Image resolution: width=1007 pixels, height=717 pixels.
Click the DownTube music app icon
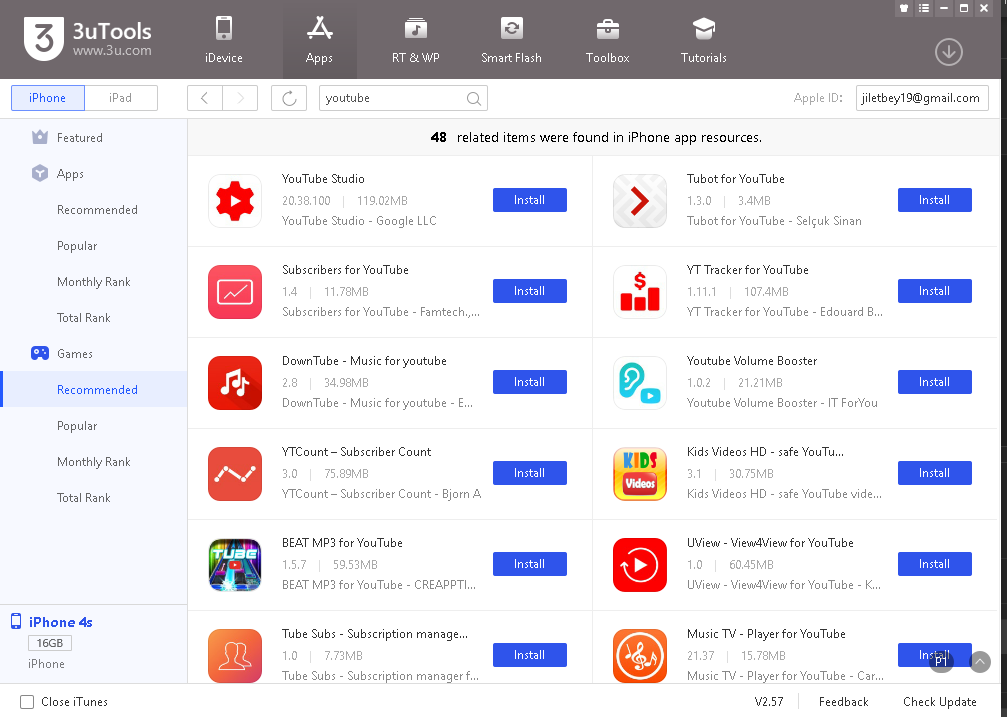[235, 383]
